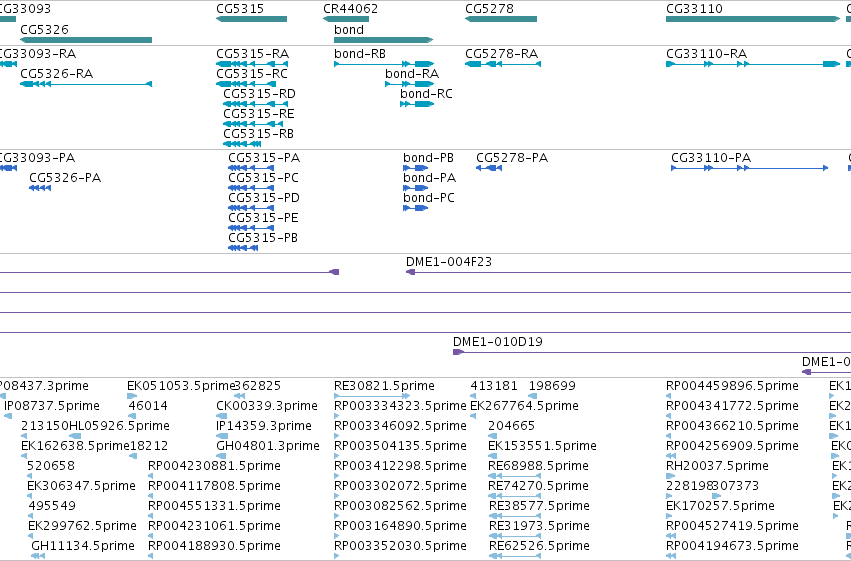Image resolution: width=851 pixels, height=561 pixels.
Task: Select the CG33110-PA protein label
Action: coord(711,158)
